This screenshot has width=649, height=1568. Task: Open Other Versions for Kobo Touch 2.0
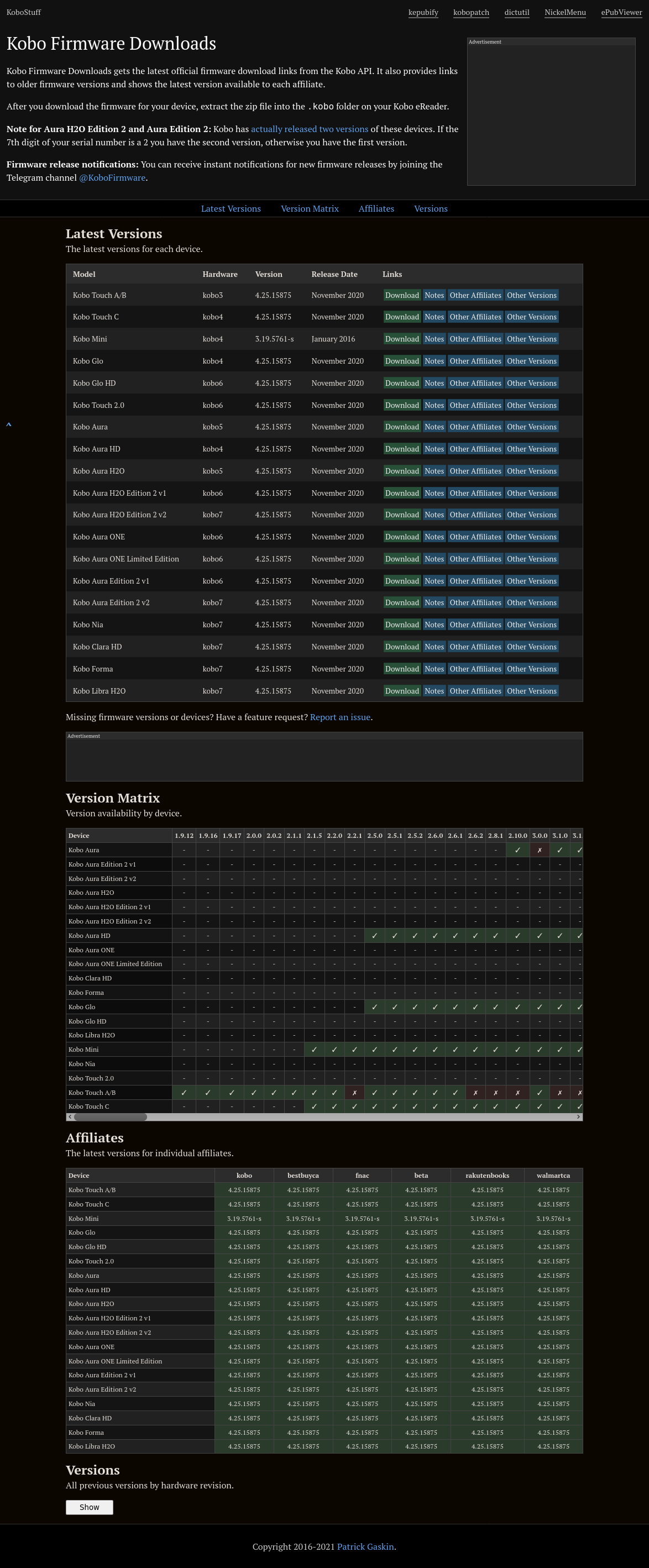tap(531, 405)
